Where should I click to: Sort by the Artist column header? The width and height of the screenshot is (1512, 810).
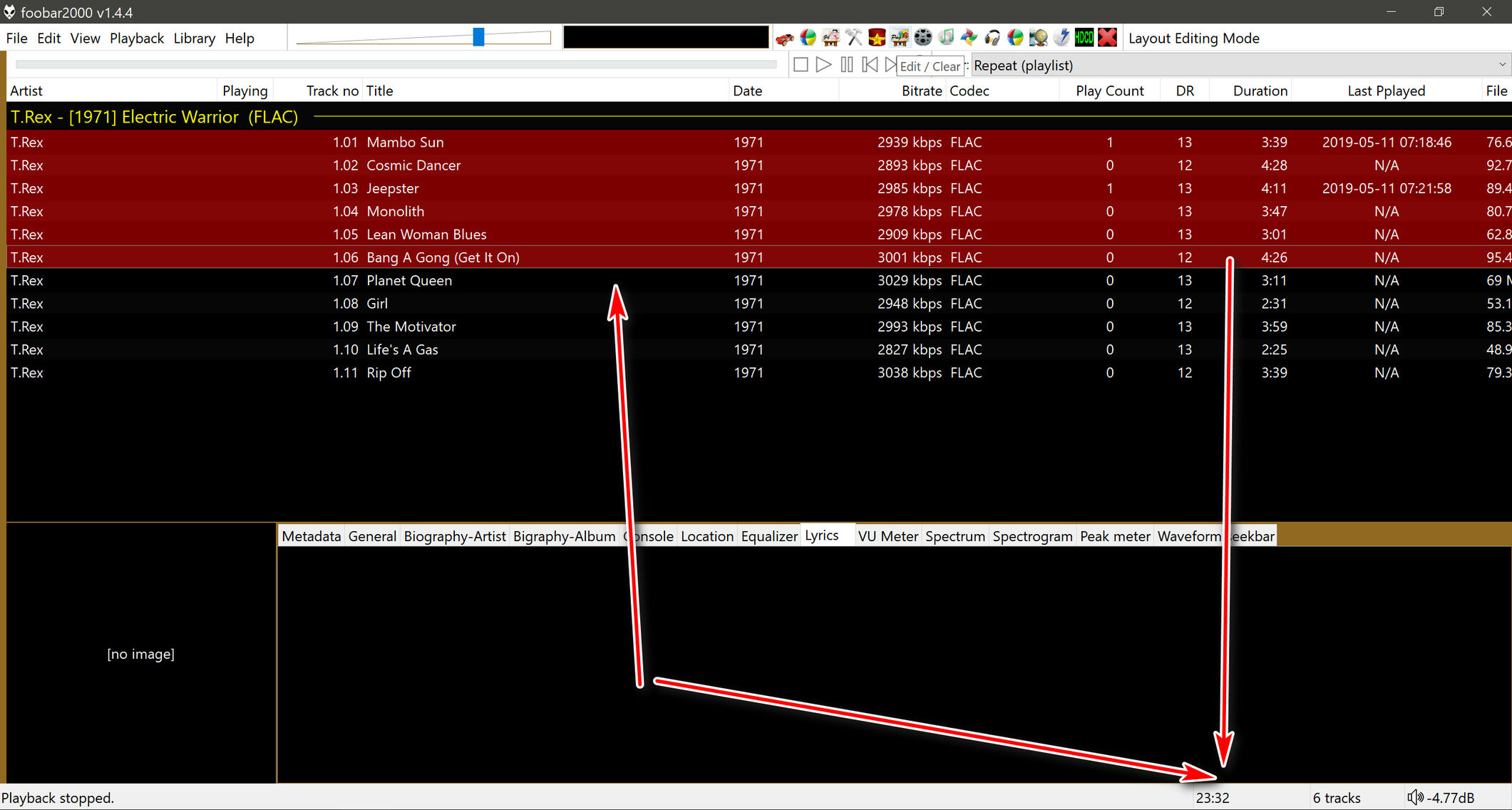111,91
